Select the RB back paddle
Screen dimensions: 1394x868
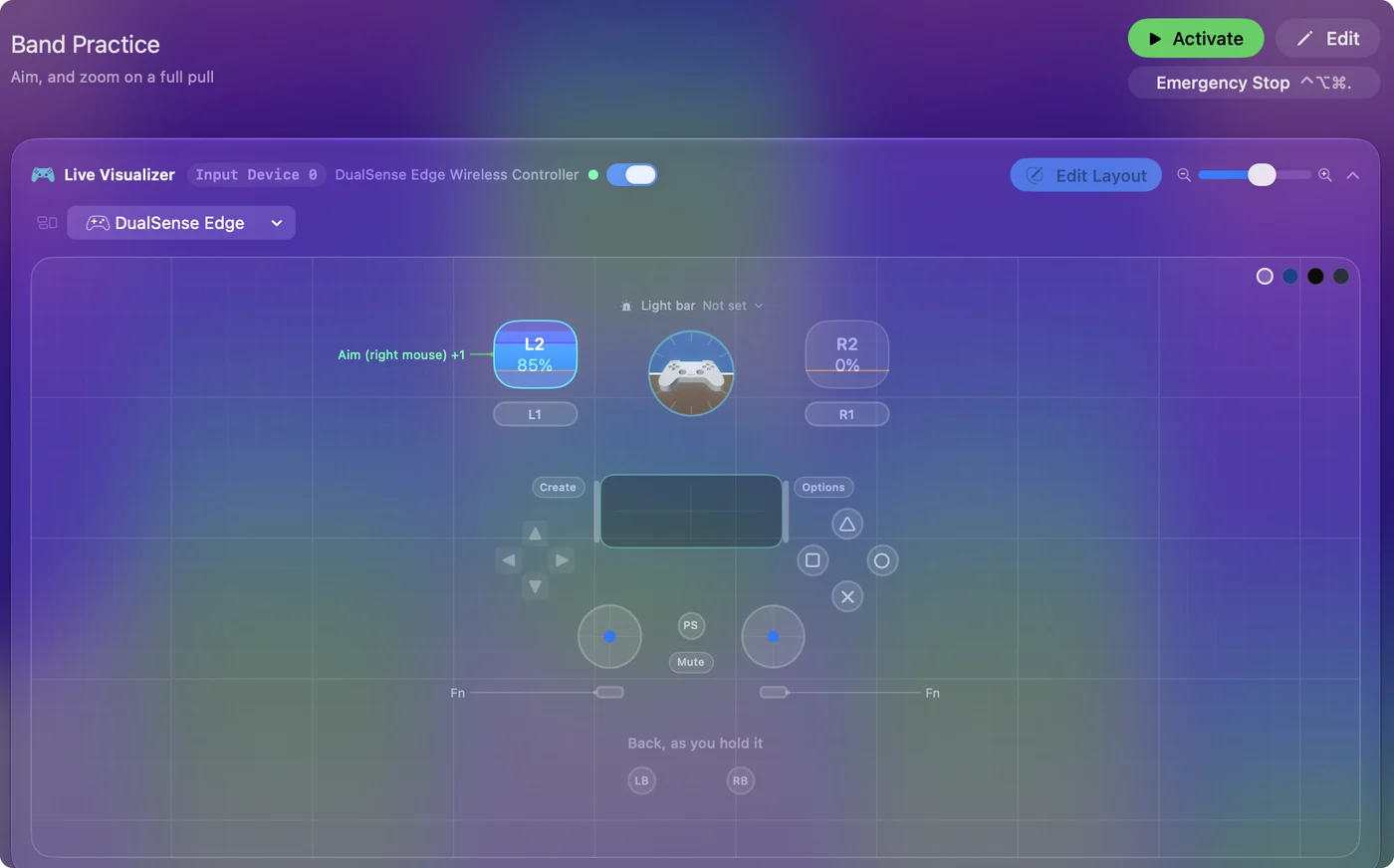741,781
